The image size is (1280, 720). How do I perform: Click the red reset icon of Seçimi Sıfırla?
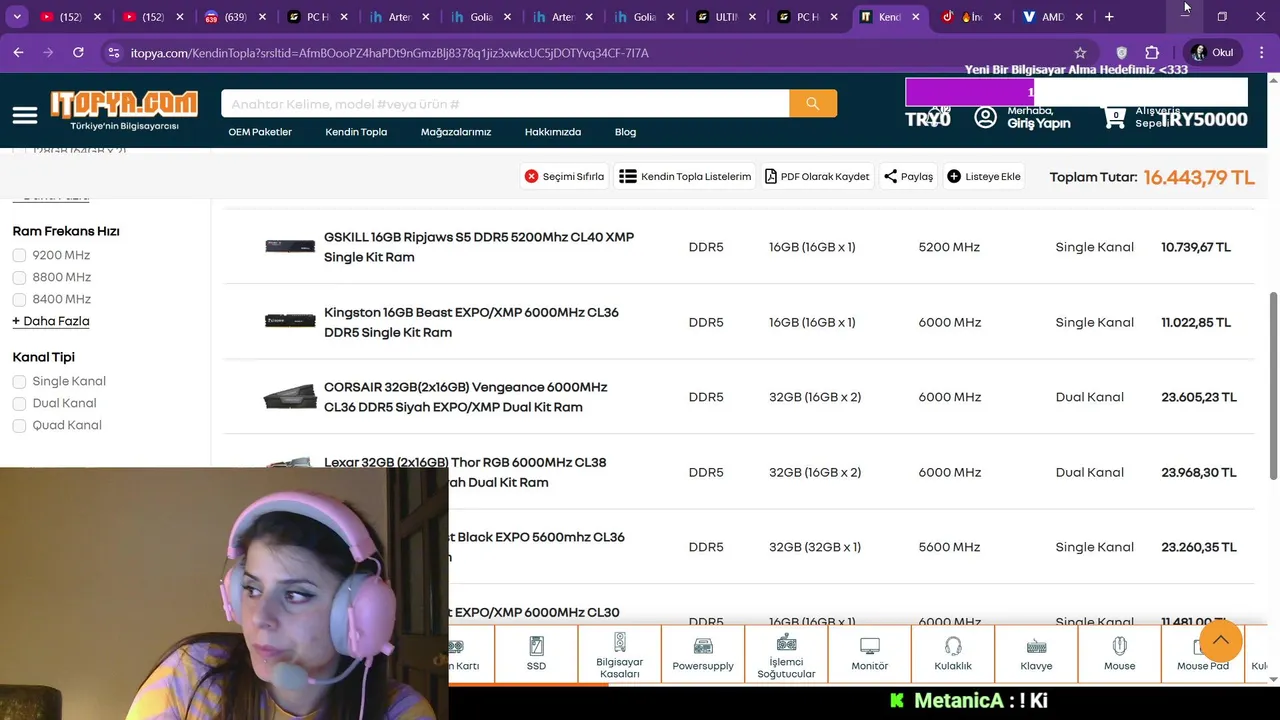click(x=531, y=176)
